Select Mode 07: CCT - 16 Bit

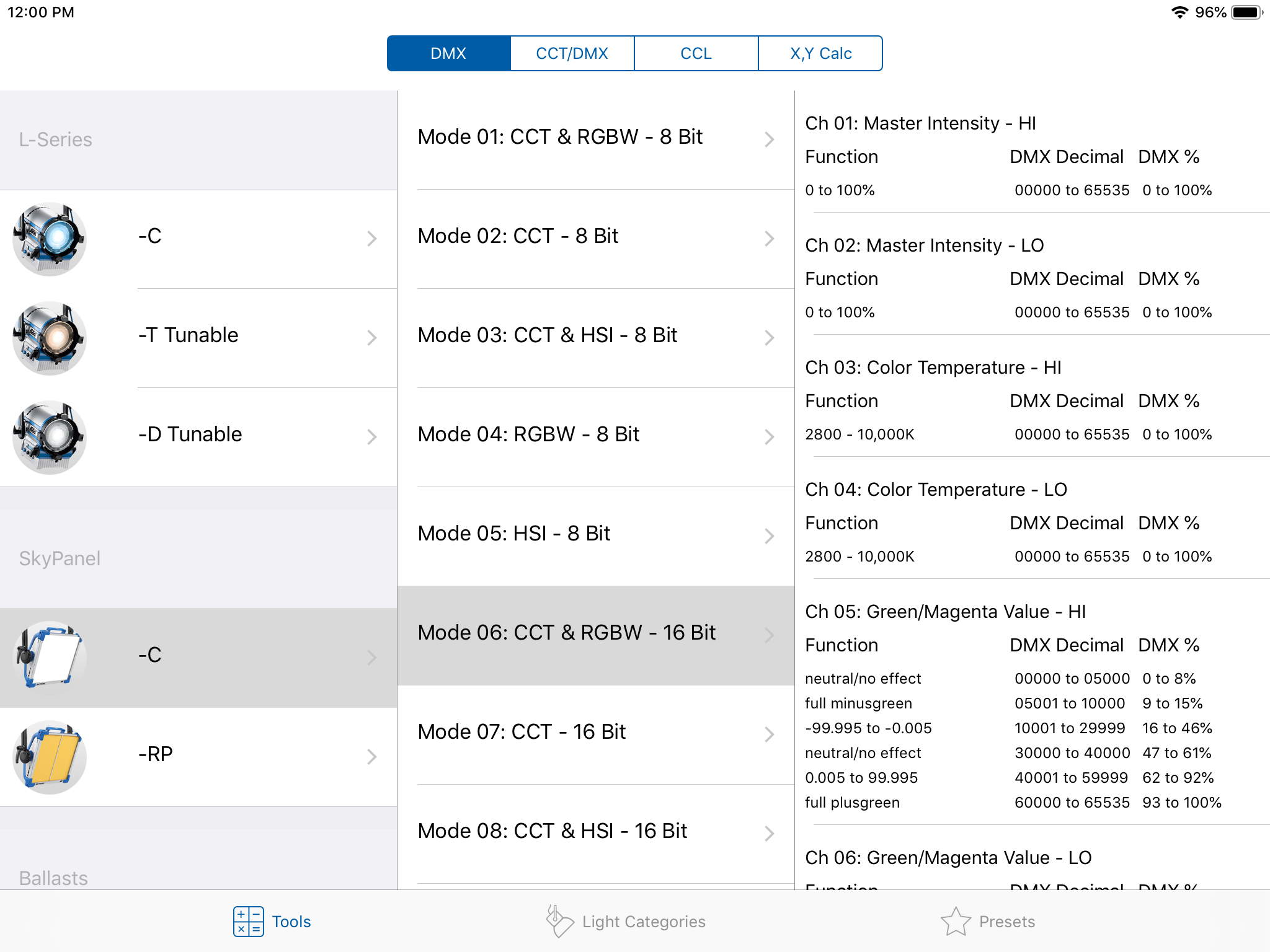522,732
